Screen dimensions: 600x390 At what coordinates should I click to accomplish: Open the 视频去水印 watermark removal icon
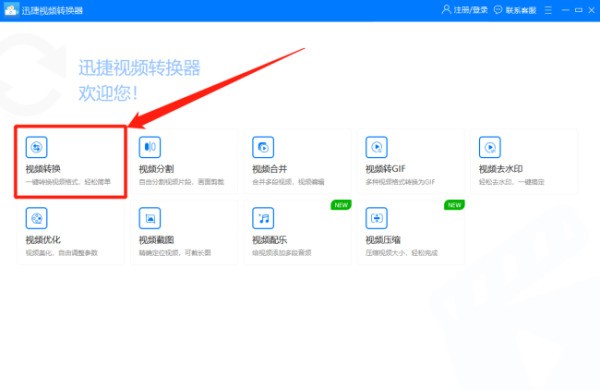pyautogui.click(x=490, y=147)
